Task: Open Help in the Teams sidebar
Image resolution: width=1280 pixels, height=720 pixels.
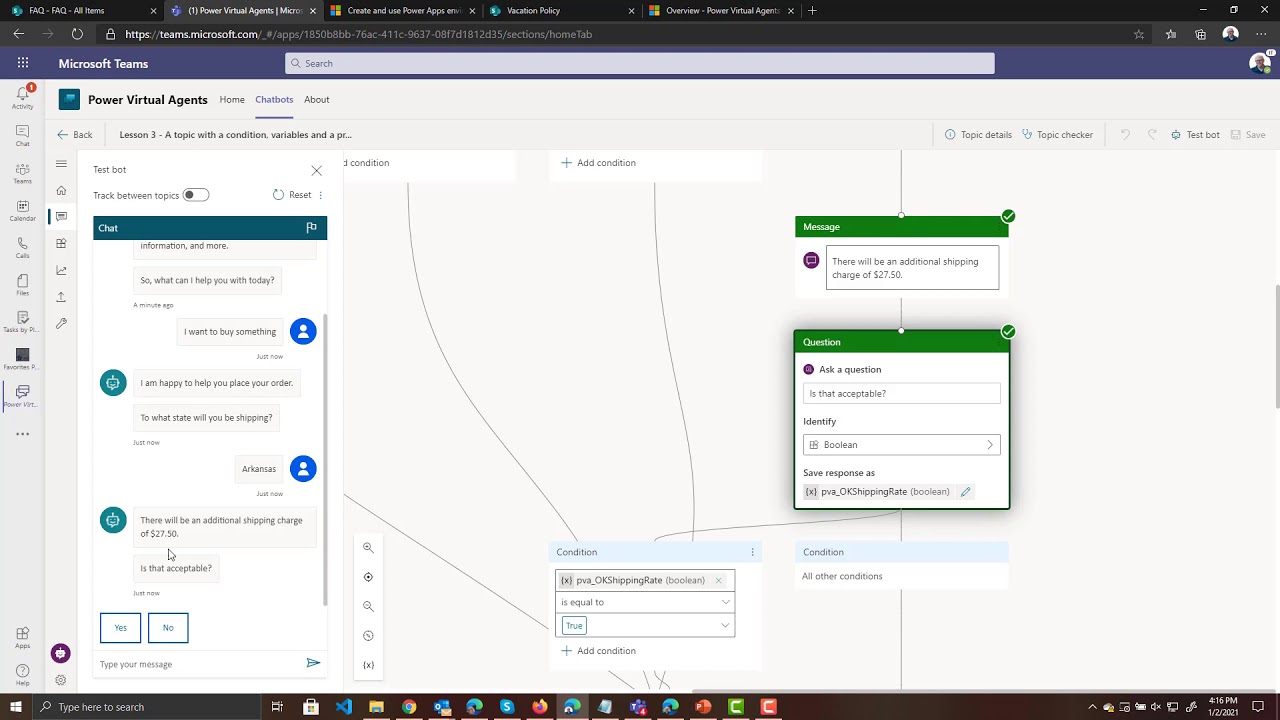Action: tap(22, 675)
